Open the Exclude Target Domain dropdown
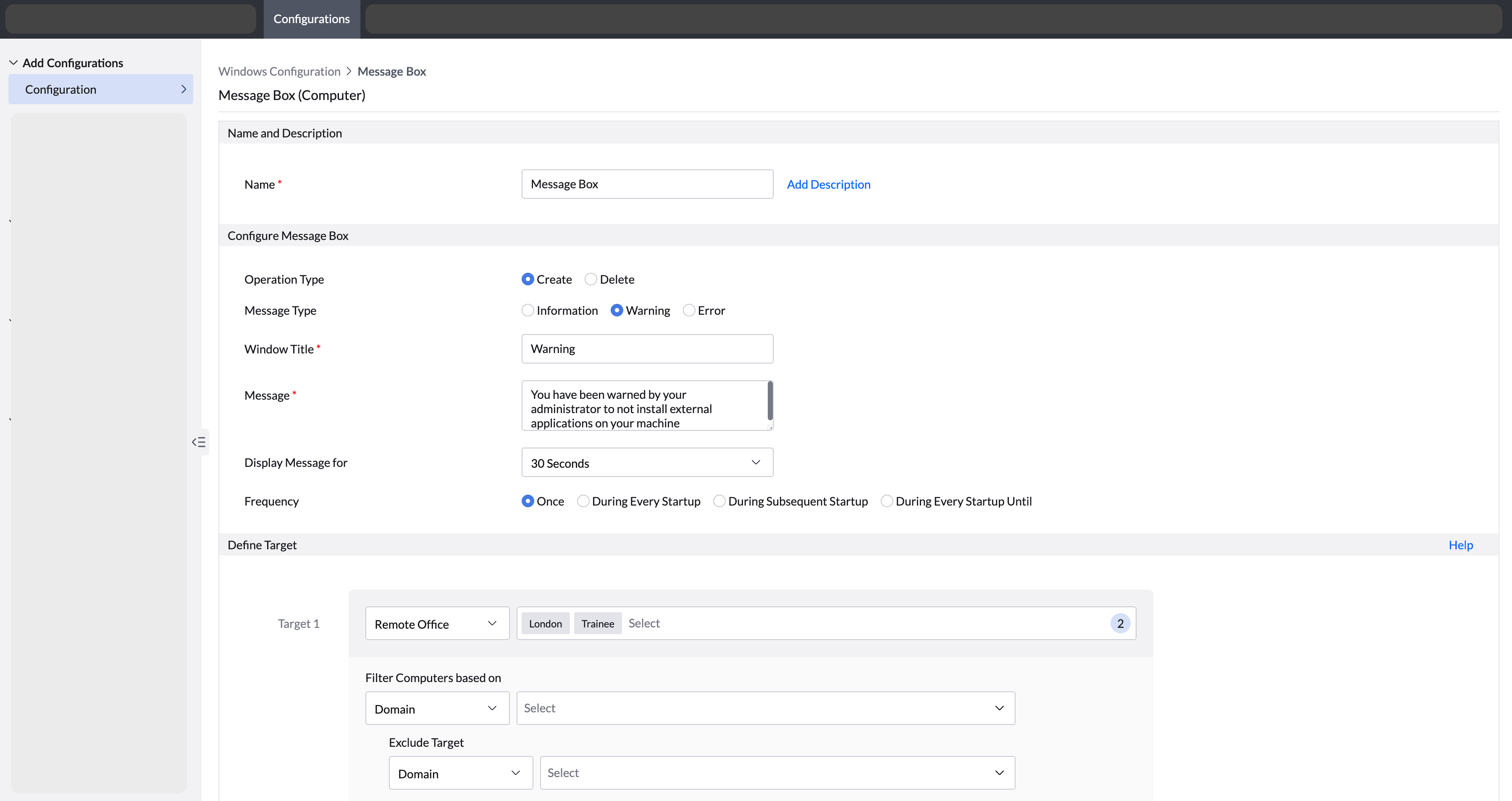 pos(460,773)
